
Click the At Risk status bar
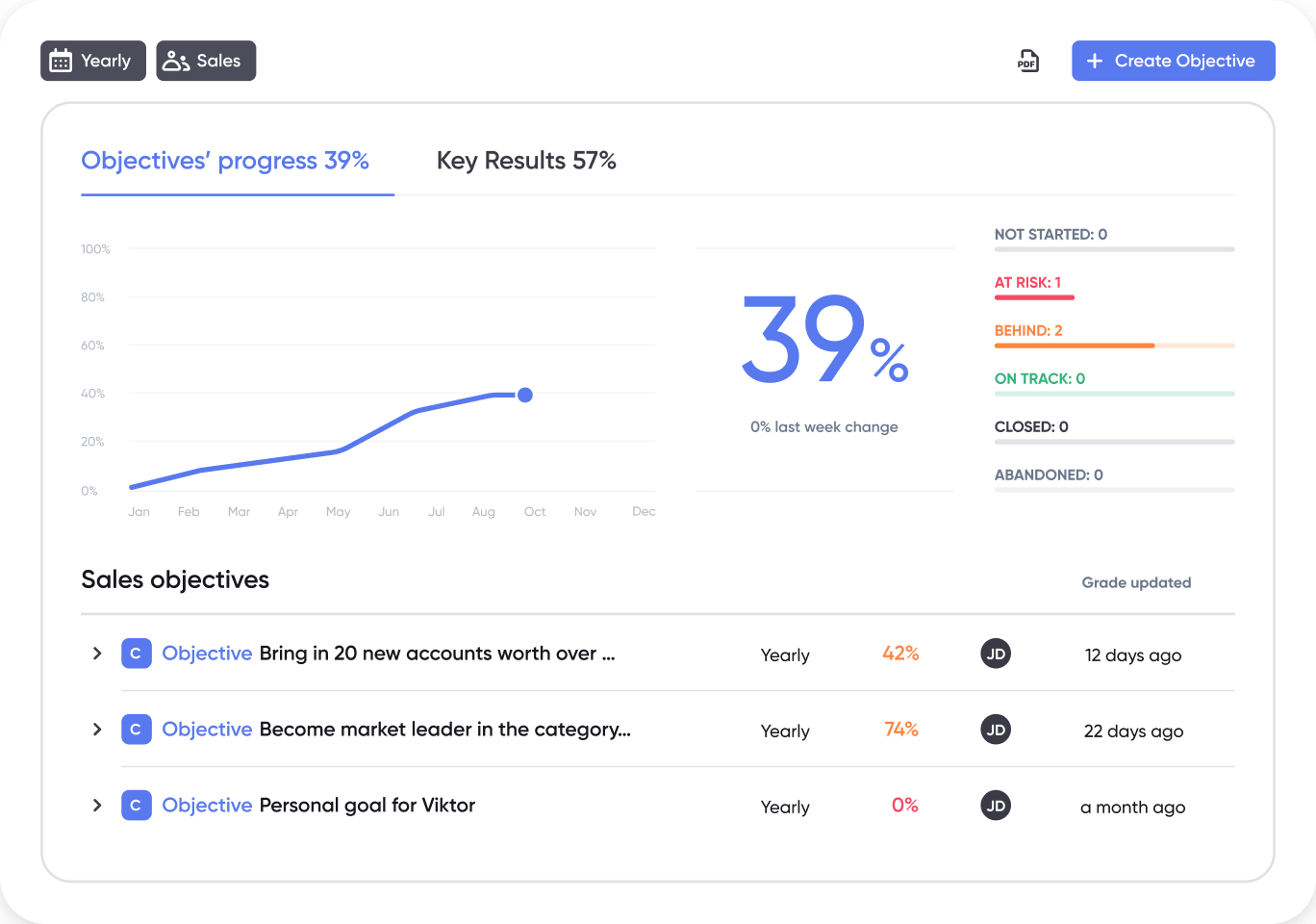1034,296
